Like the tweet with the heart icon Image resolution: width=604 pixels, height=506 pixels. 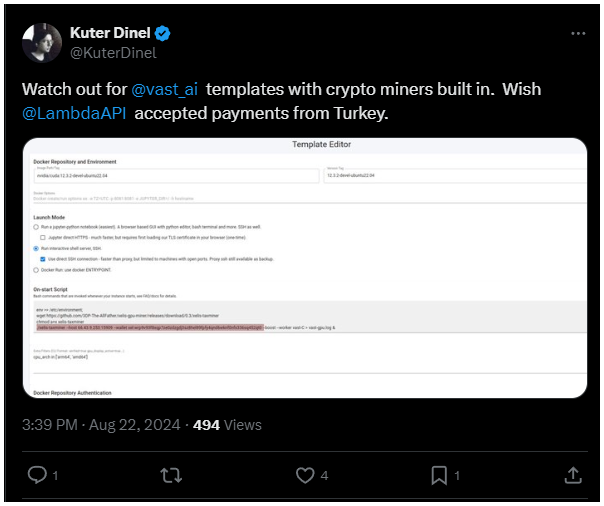[305, 475]
